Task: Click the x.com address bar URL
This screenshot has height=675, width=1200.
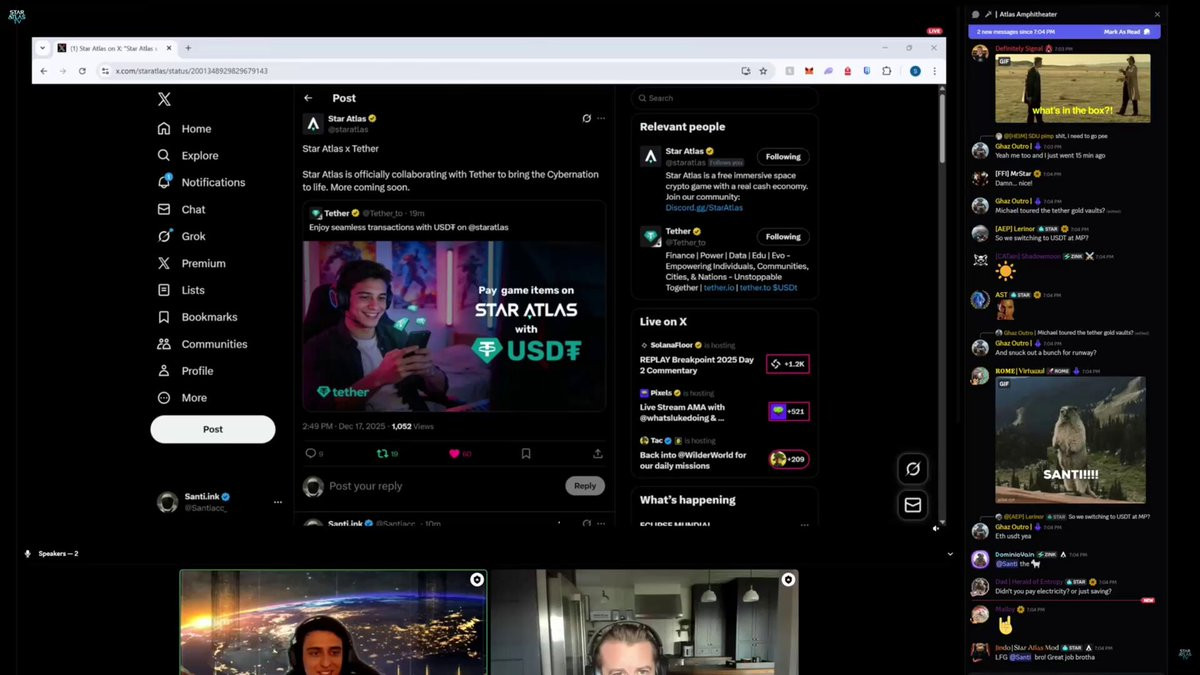Action: (x=191, y=71)
